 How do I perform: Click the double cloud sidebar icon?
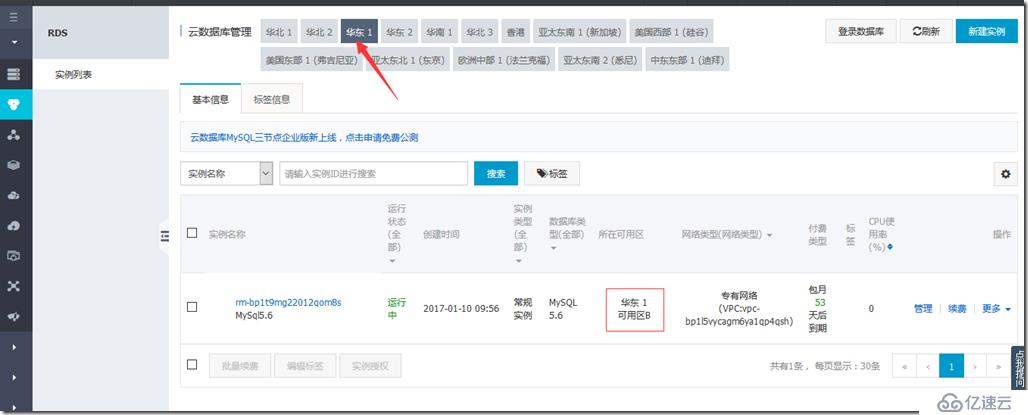point(13,195)
